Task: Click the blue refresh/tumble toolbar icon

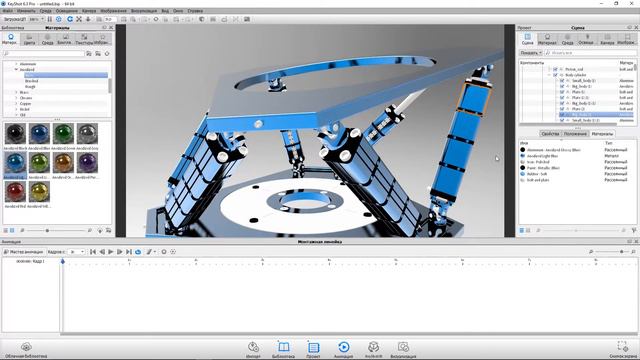Action: point(70,19)
